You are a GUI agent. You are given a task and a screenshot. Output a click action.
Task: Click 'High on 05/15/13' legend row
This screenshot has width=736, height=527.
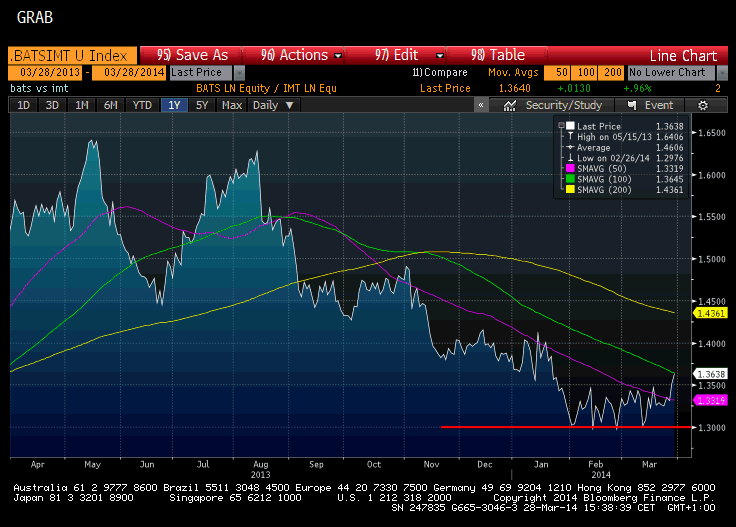tap(625, 137)
